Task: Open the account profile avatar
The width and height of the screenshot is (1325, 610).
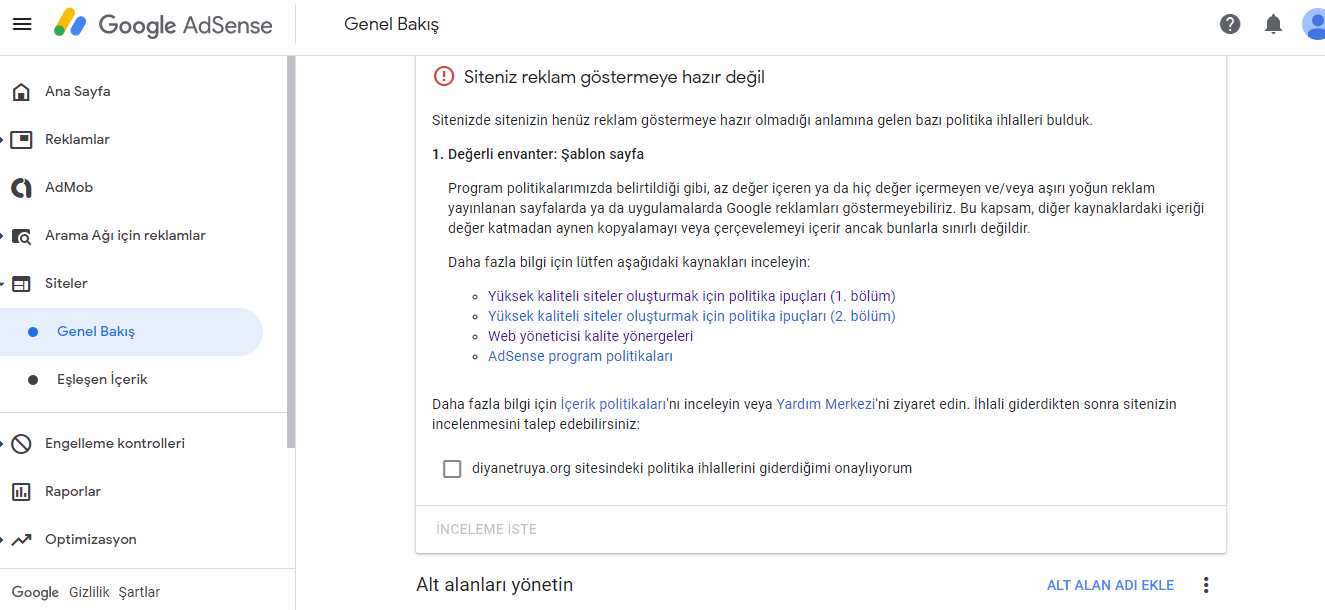Action: pos(1314,24)
